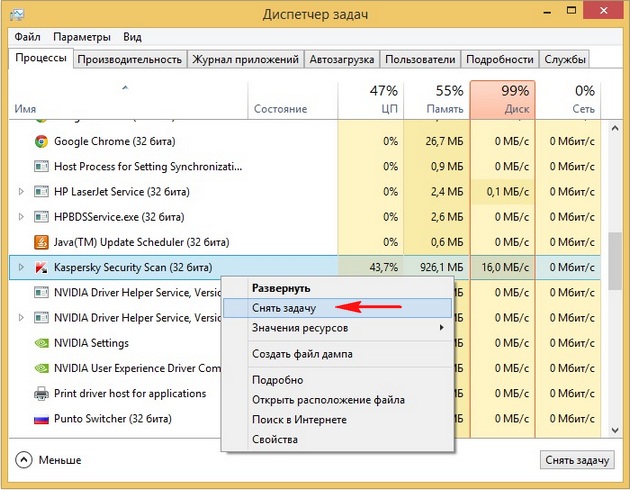Select the Host Process for Setting Synchronizati... text
The image size is (630, 490).
click(148, 166)
